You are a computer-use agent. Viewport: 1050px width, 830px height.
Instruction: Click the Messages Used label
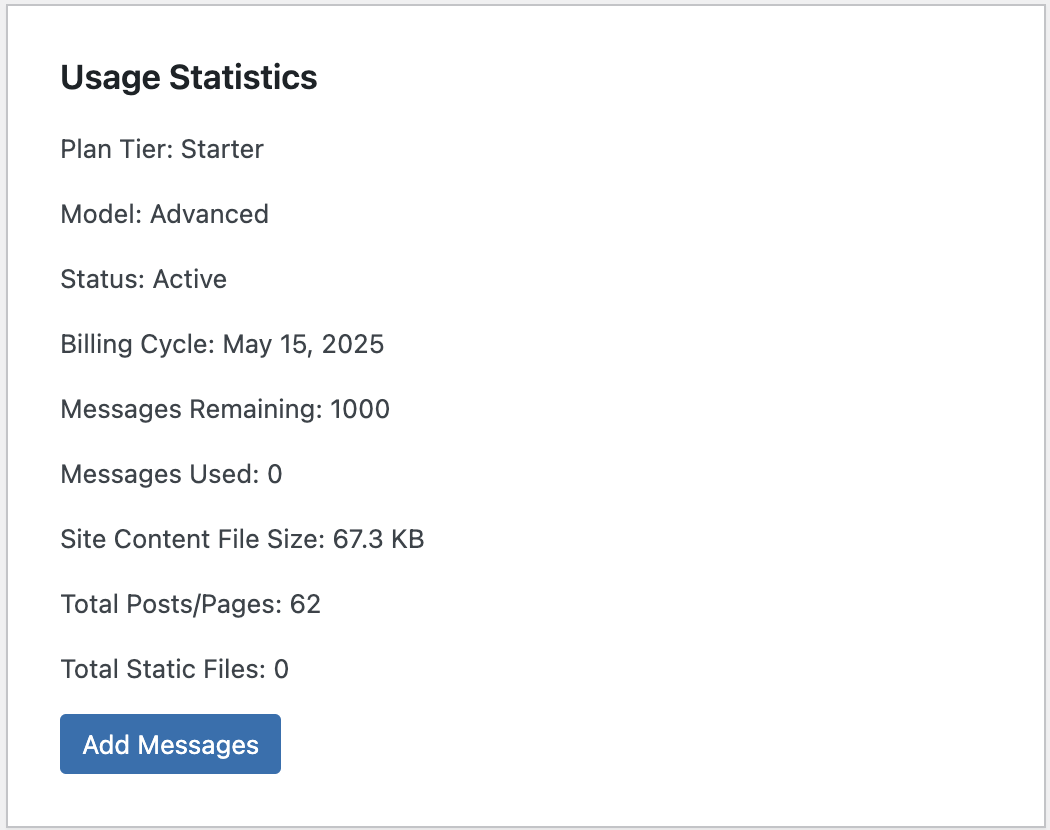pyautogui.click(x=159, y=474)
